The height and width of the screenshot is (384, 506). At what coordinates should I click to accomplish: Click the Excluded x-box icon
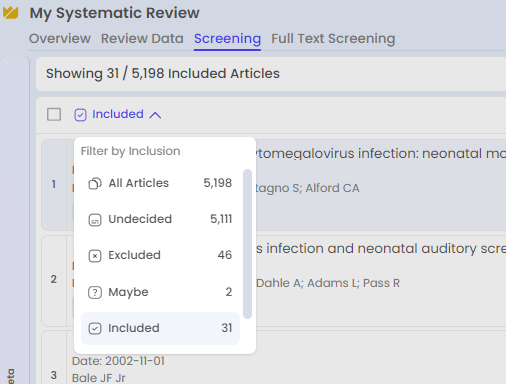95,256
